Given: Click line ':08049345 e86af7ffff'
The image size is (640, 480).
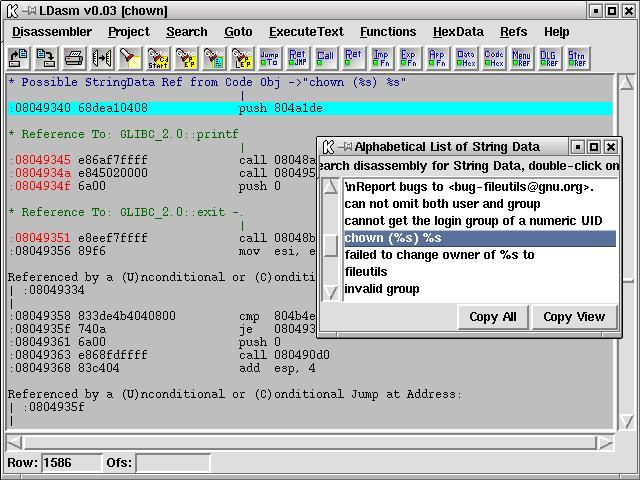Looking at the screenshot, I should (78, 160).
